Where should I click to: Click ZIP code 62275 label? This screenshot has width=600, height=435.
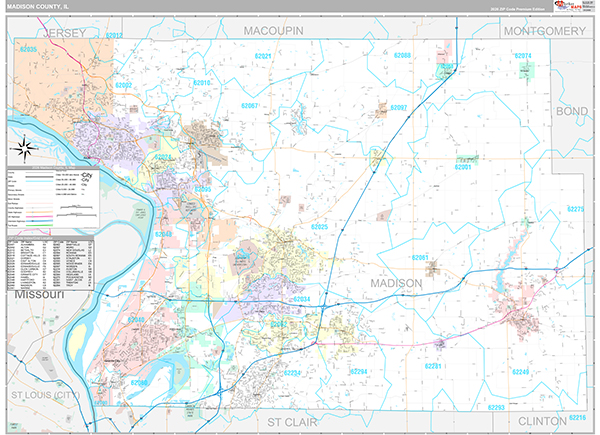point(575,210)
